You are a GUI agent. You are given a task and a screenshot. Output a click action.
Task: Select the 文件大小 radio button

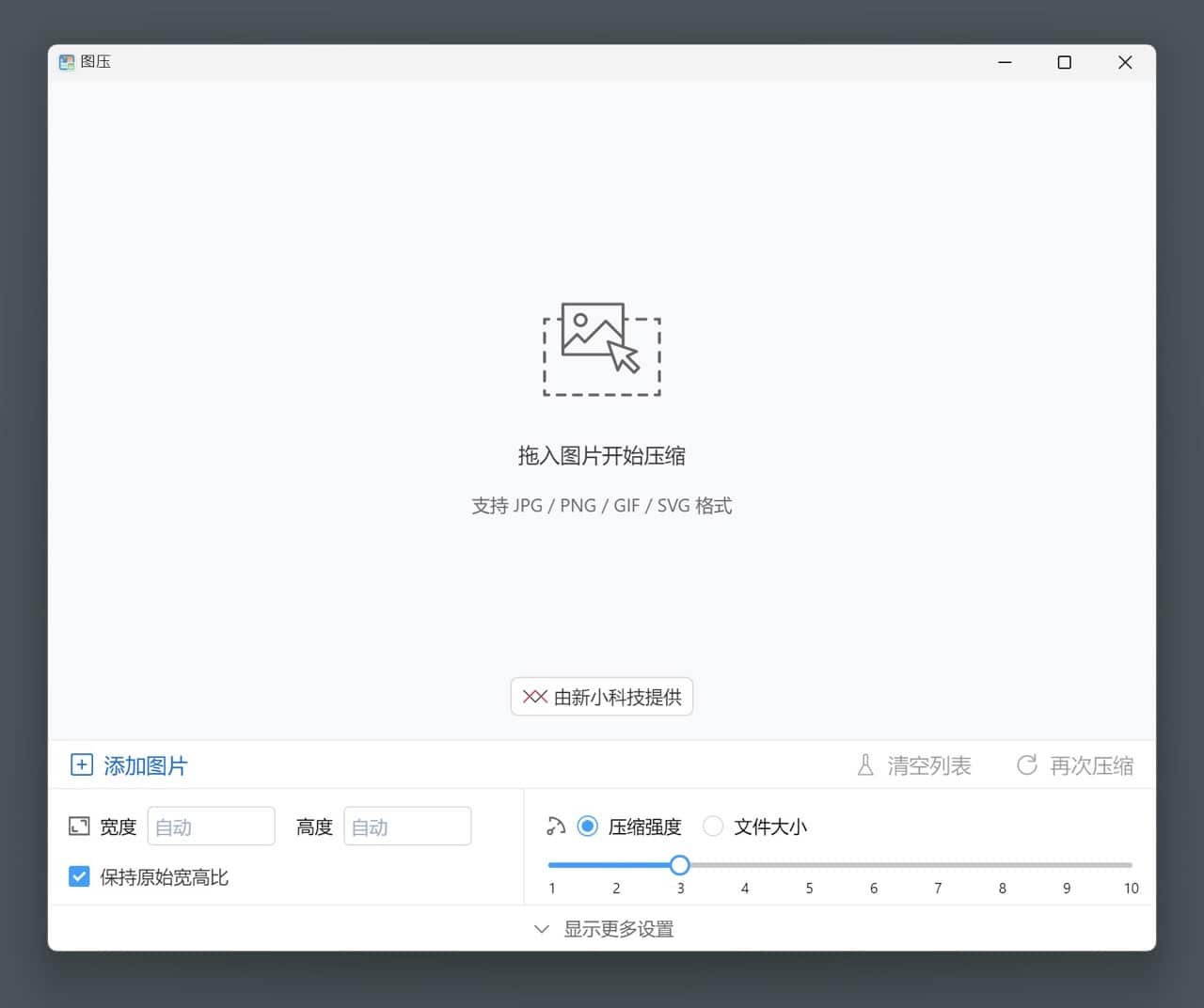713,827
